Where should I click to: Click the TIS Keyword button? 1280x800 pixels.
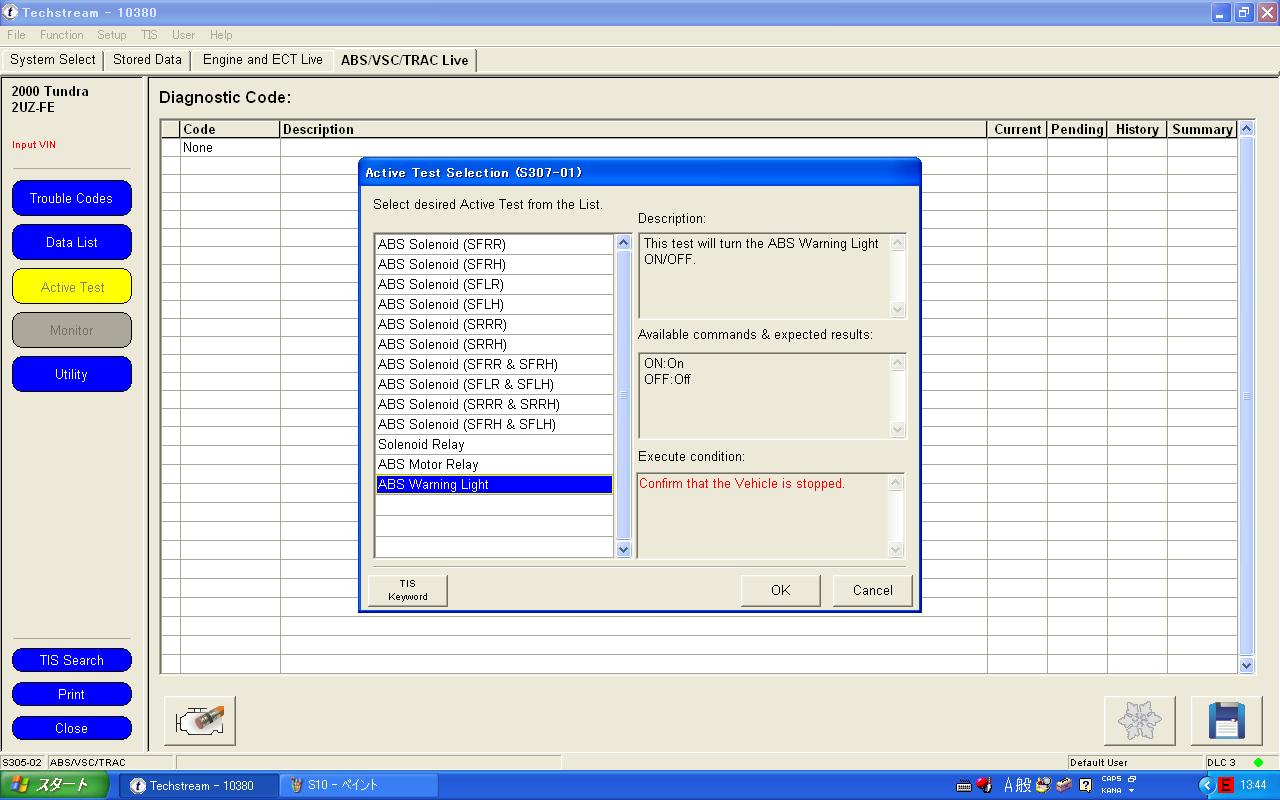408,590
